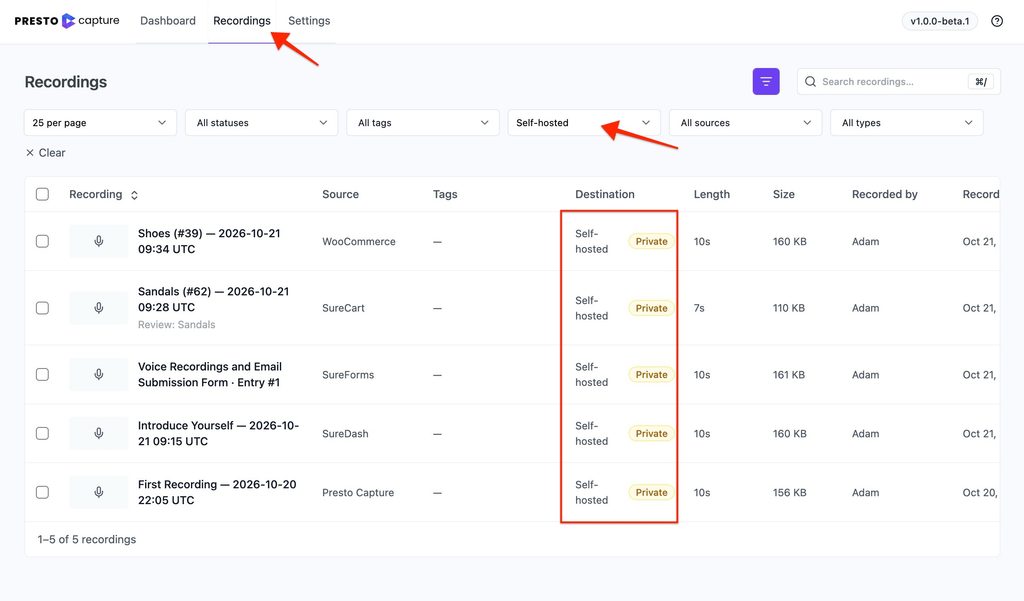Click the 1–5 of 5 recordings text
This screenshot has height=601, width=1024.
point(87,539)
